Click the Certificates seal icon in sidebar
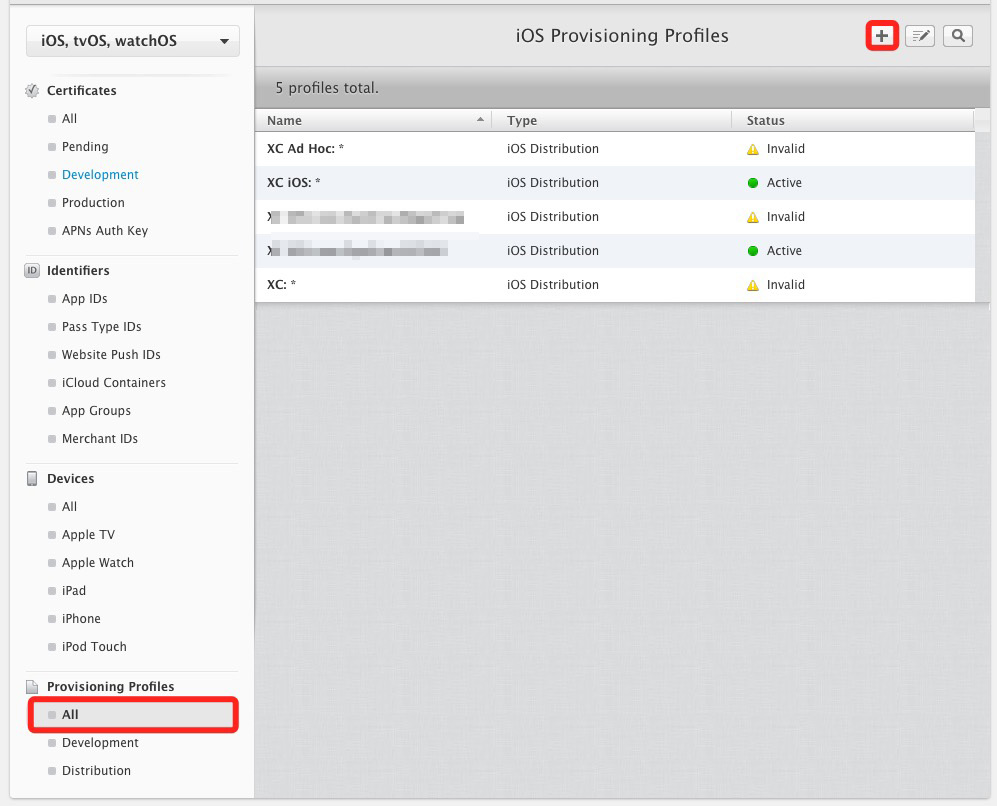Image resolution: width=997 pixels, height=806 pixels. [x=31, y=90]
